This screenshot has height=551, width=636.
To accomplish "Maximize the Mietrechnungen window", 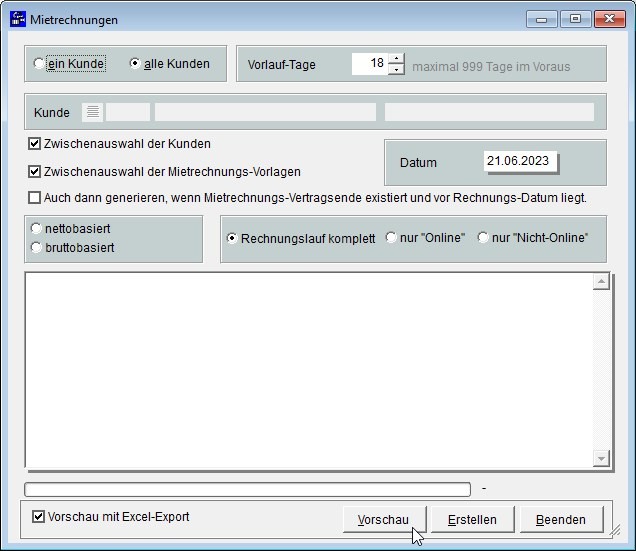I will coord(576,19).
